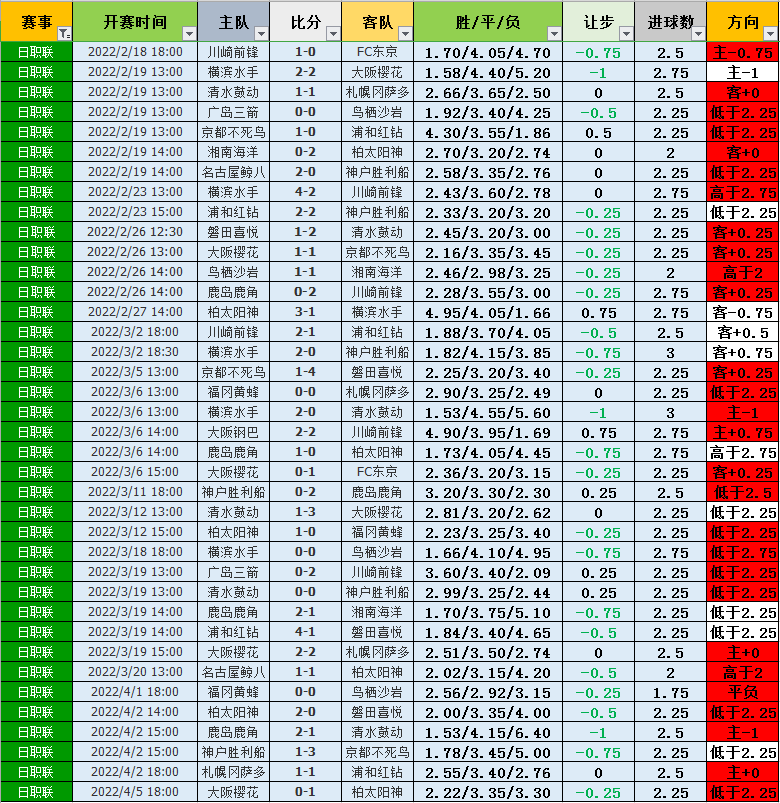Select odds cell 2.16/3.35/3.45
The image size is (780, 803).
(488, 252)
